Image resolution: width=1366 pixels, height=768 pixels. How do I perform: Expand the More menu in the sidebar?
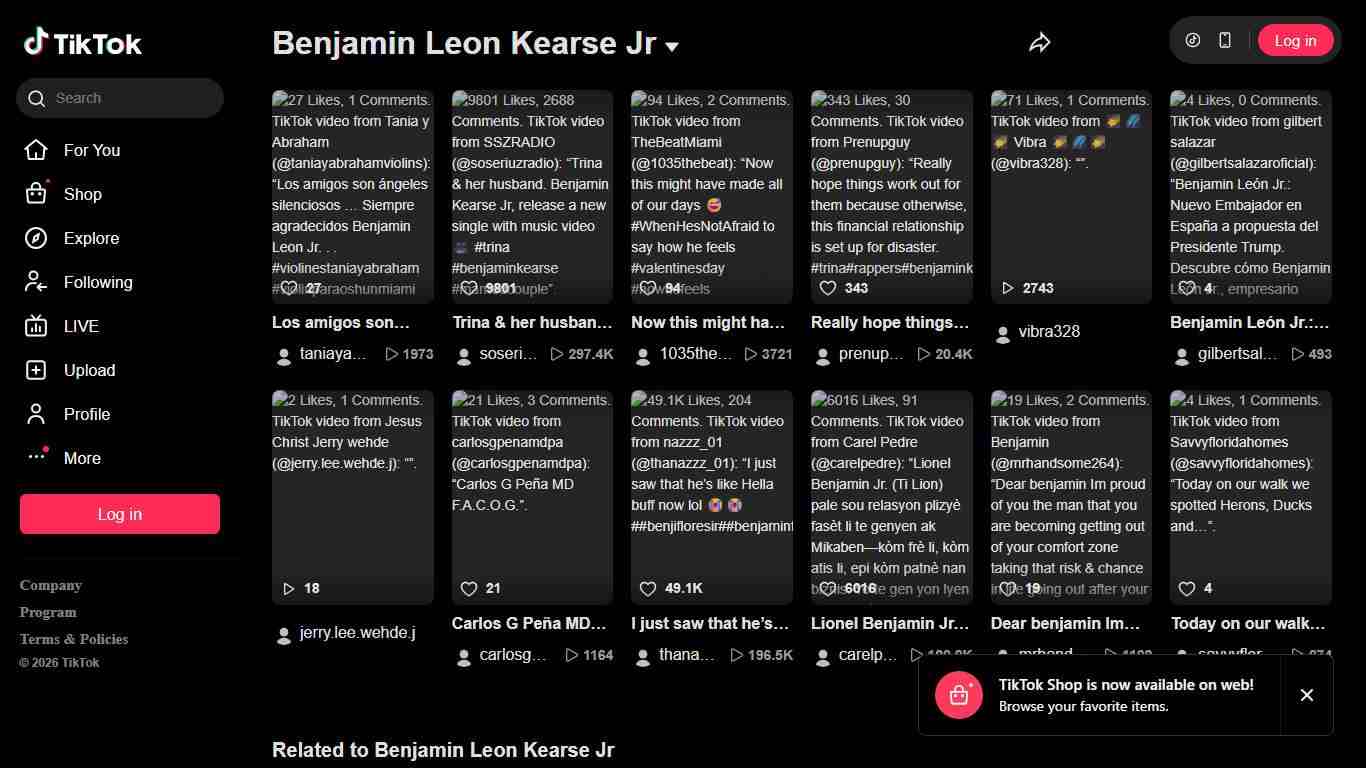tap(37, 457)
